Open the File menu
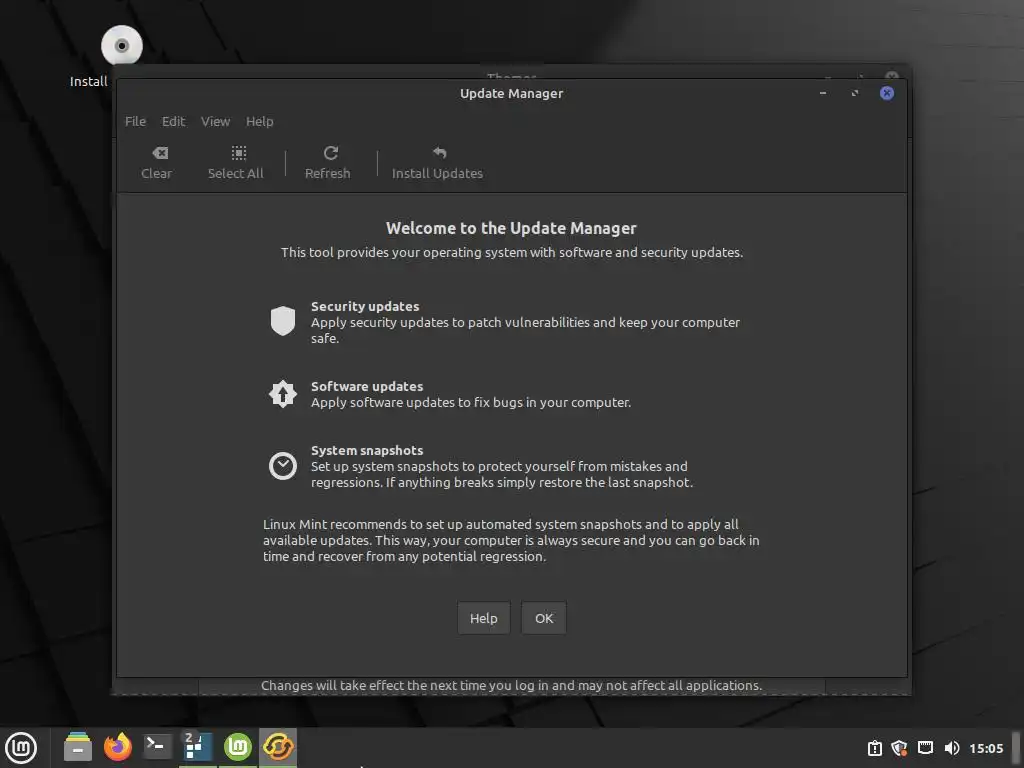 click(x=135, y=121)
